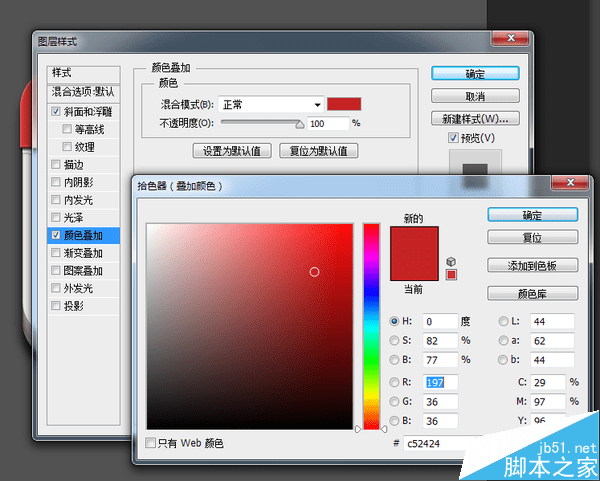The image size is (600, 481).
Task: Enable the 渐变叠加 checkbox
Action: pos(56,253)
